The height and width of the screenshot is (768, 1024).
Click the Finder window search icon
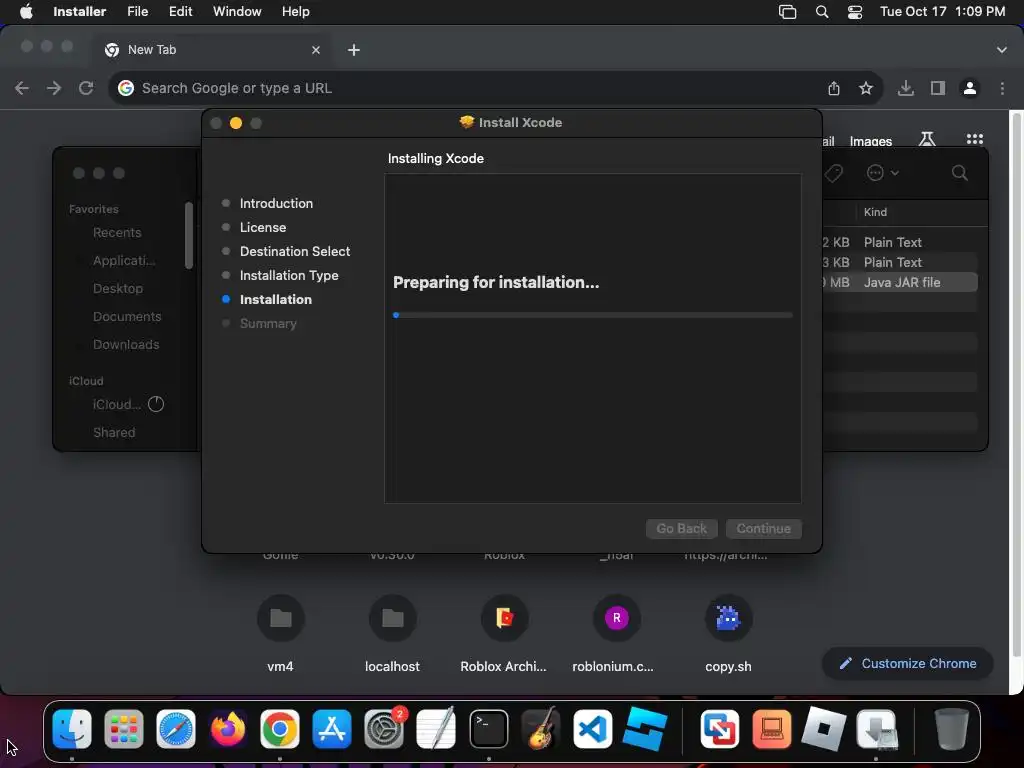click(960, 172)
